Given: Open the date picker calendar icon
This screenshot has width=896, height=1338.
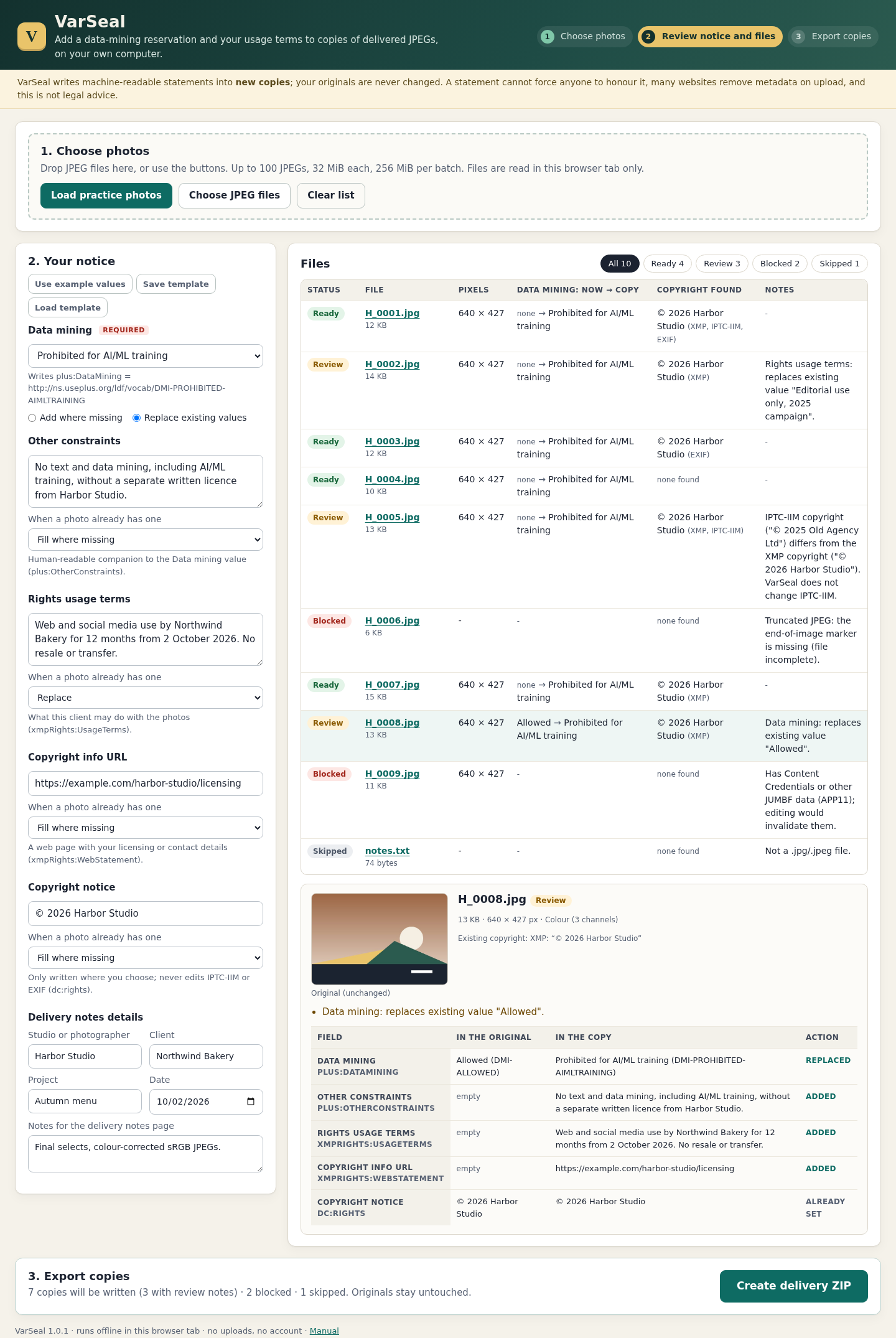Looking at the screenshot, I should coord(251,1102).
